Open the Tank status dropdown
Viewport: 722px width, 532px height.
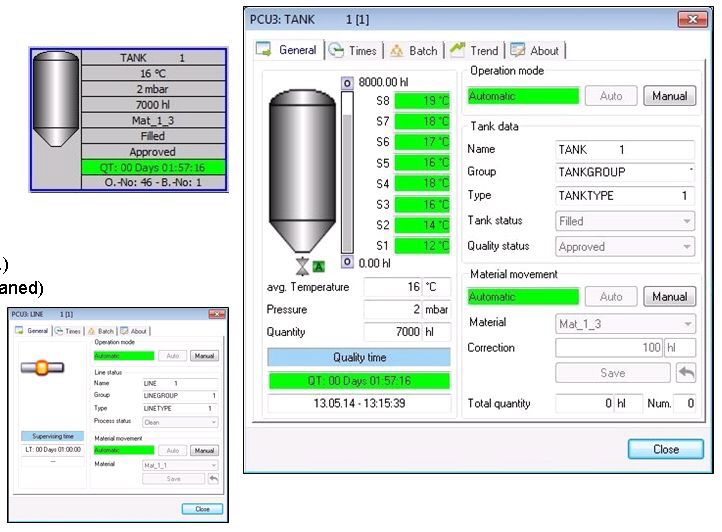[625, 221]
